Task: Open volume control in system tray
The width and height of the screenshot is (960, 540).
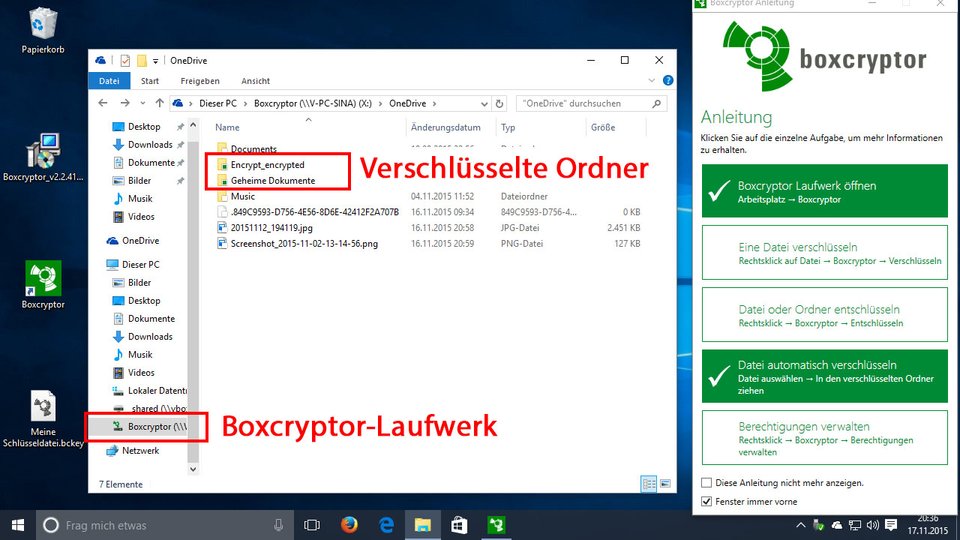Action: click(x=872, y=525)
